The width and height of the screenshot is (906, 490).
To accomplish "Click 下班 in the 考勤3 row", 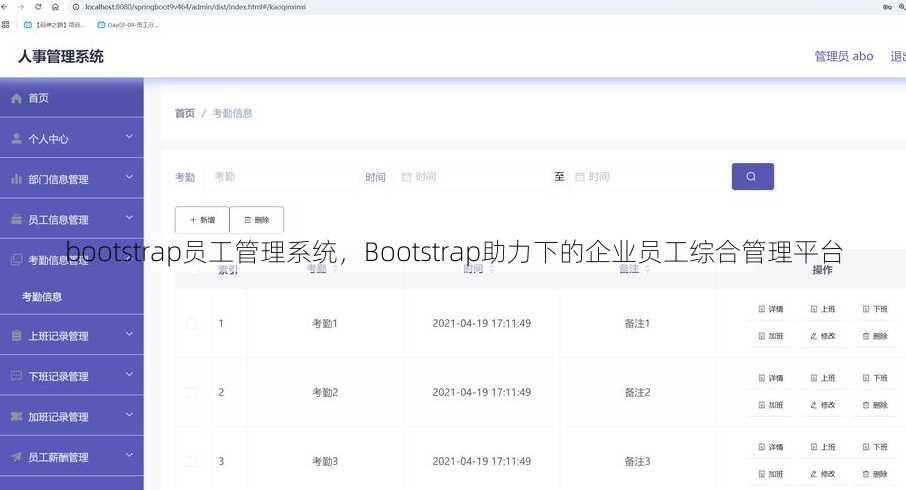I will pyautogui.click(x=875, y=447).
